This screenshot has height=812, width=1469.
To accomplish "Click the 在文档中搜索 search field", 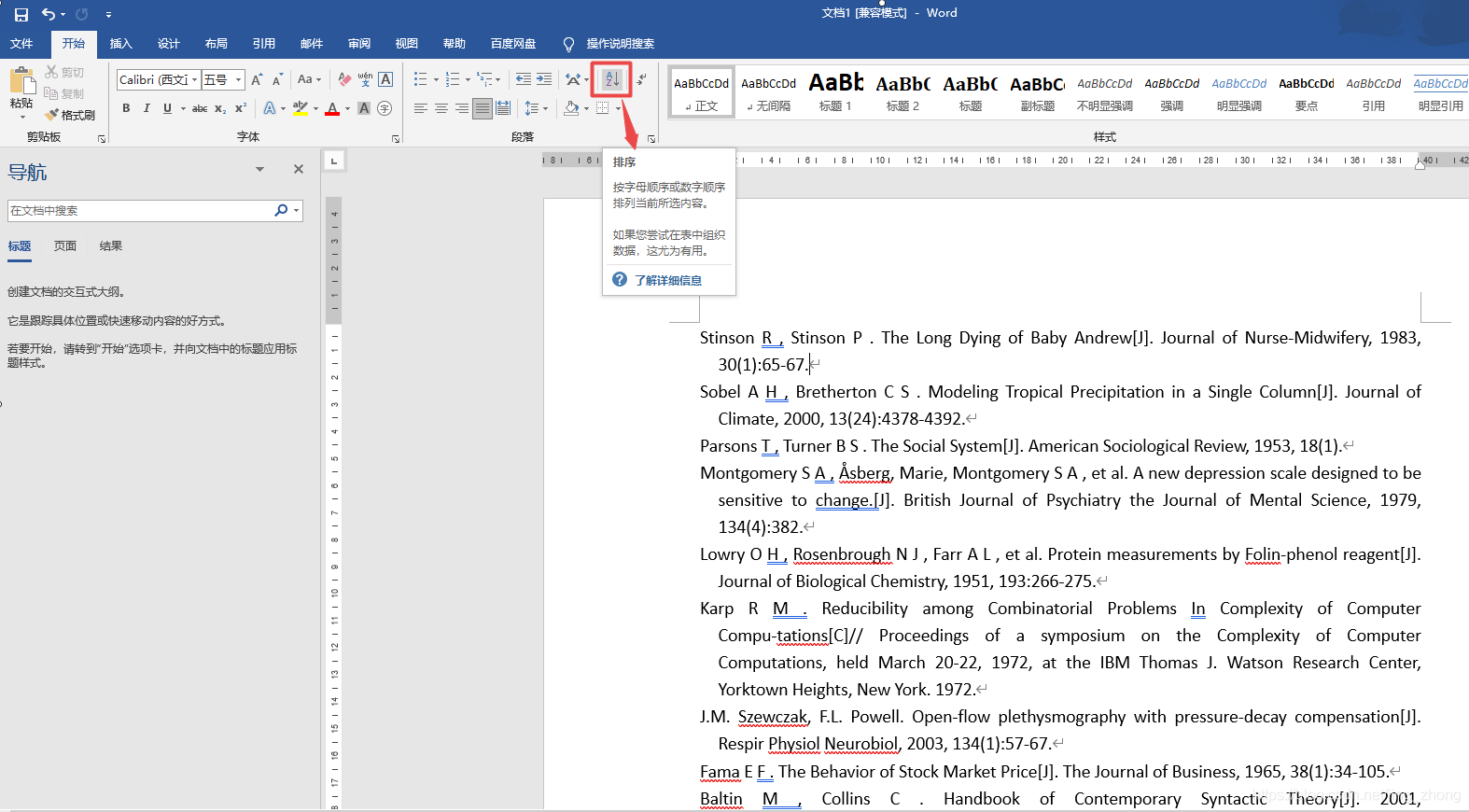I will tap(140, 211).
